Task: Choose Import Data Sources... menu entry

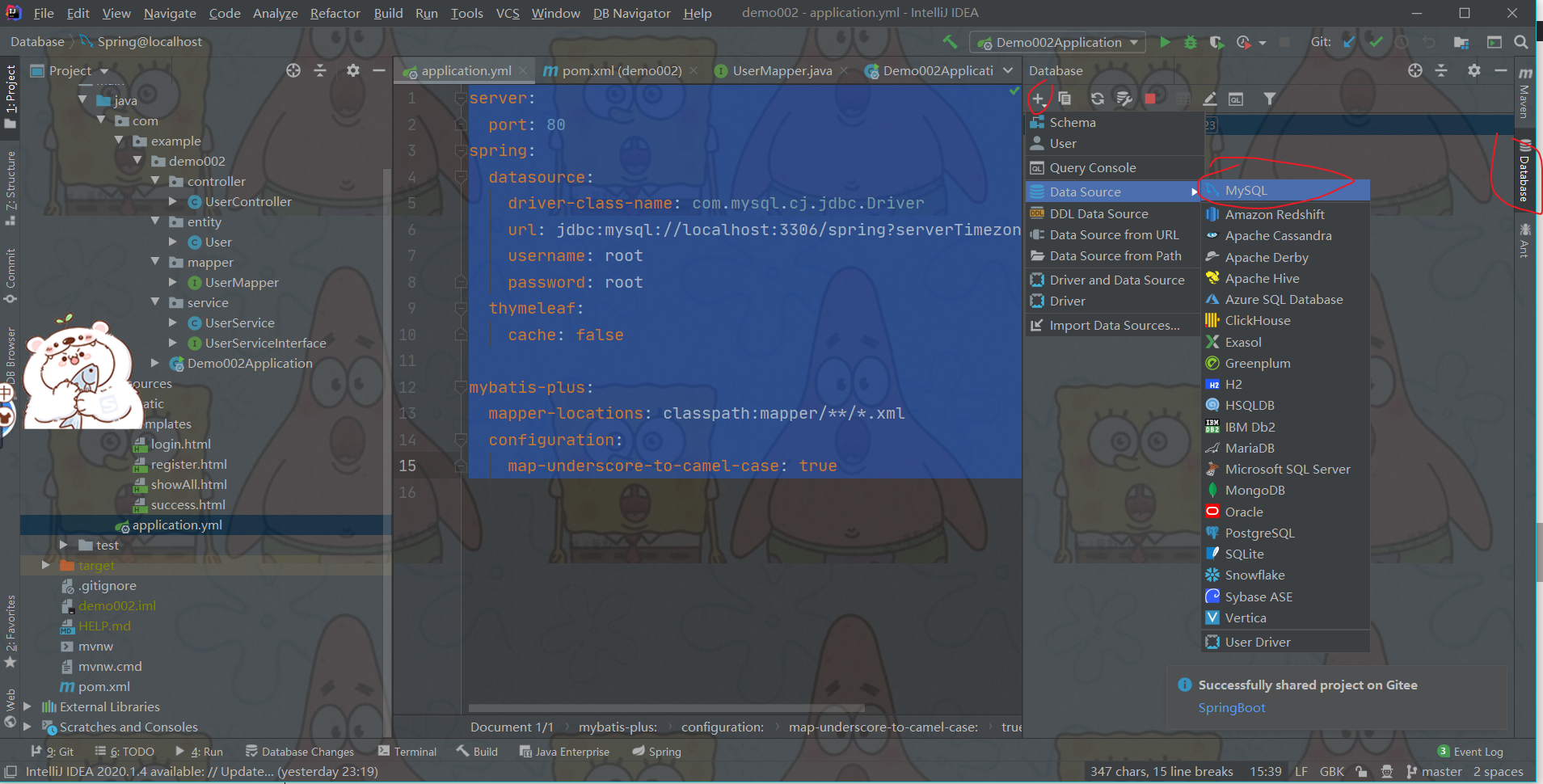Action: [x=1114, y=325]
